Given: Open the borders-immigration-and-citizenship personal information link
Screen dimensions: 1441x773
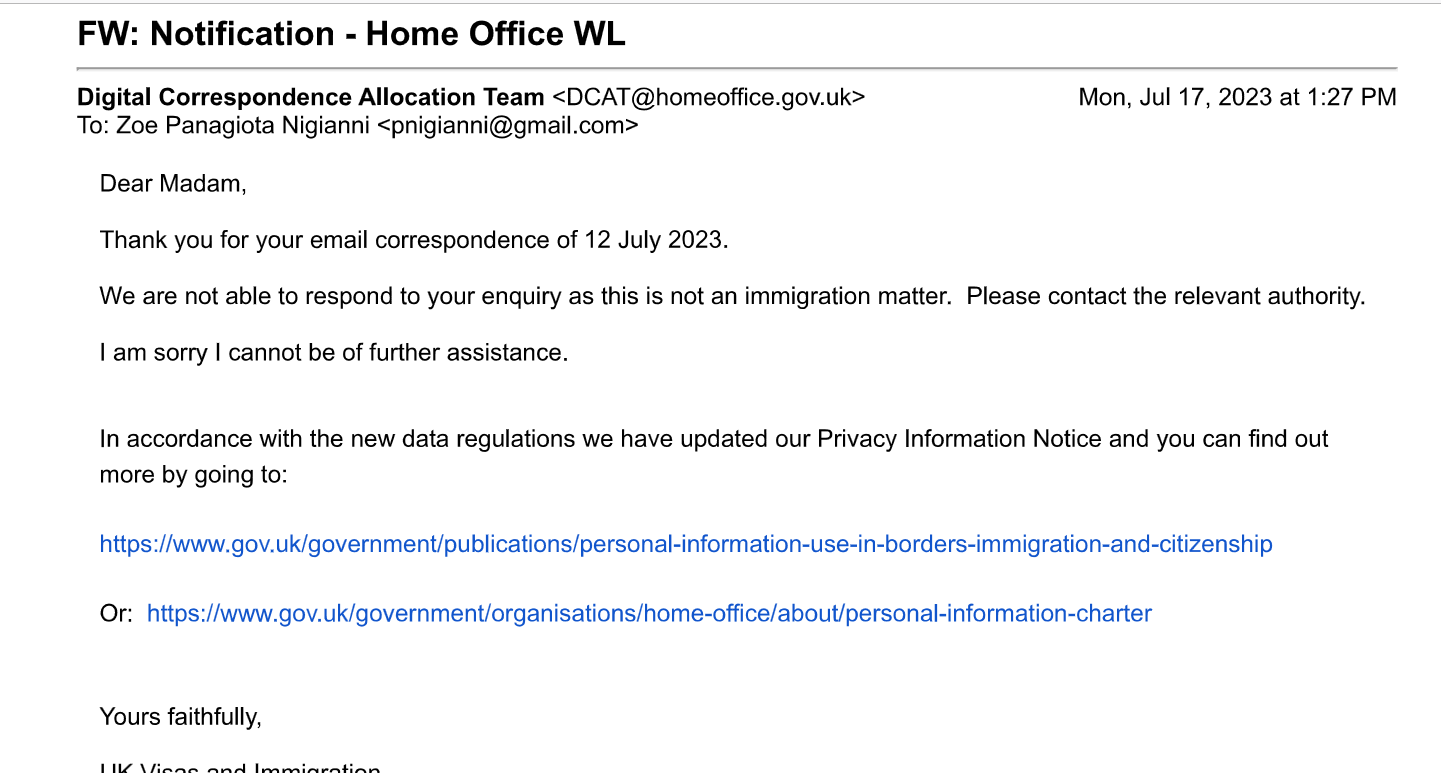Looking at the screenshot, I should coord(685,544).
